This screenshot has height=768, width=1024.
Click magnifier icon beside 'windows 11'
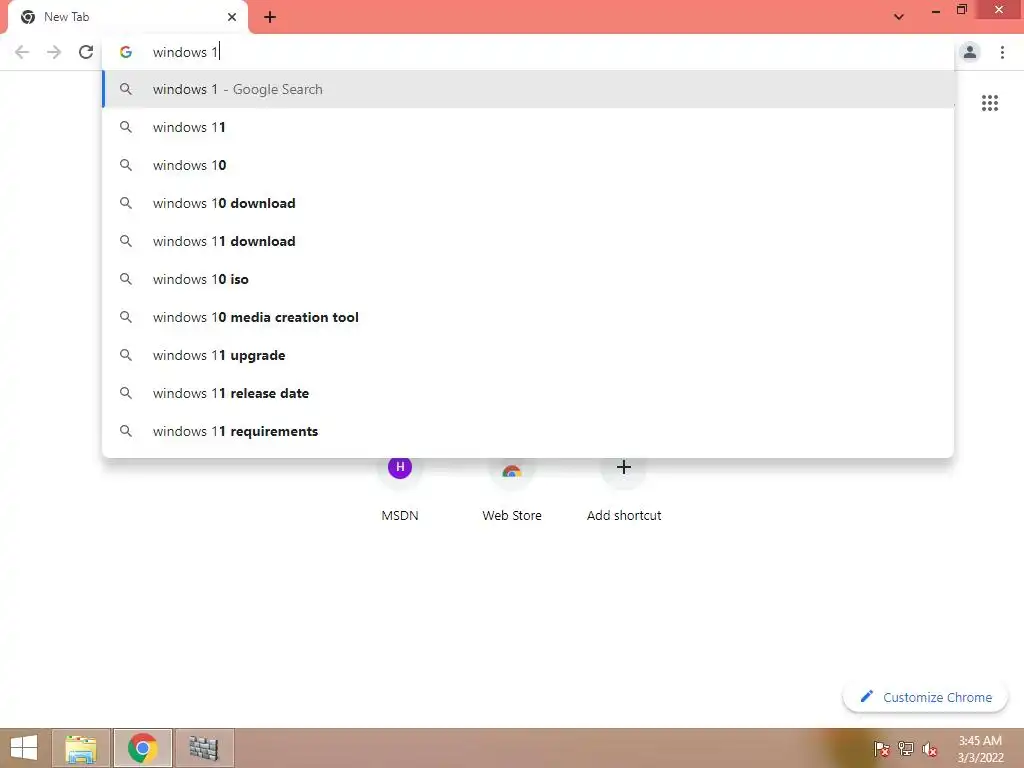pos(126,127)
